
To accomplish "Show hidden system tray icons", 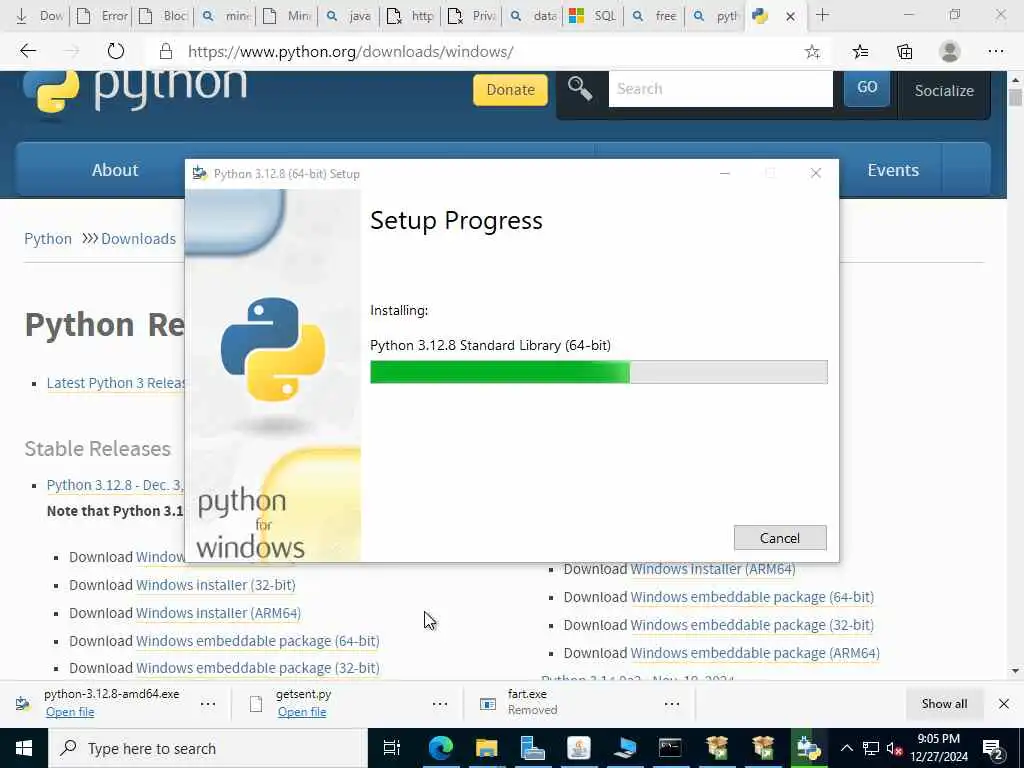I will [x=846, y=748].
